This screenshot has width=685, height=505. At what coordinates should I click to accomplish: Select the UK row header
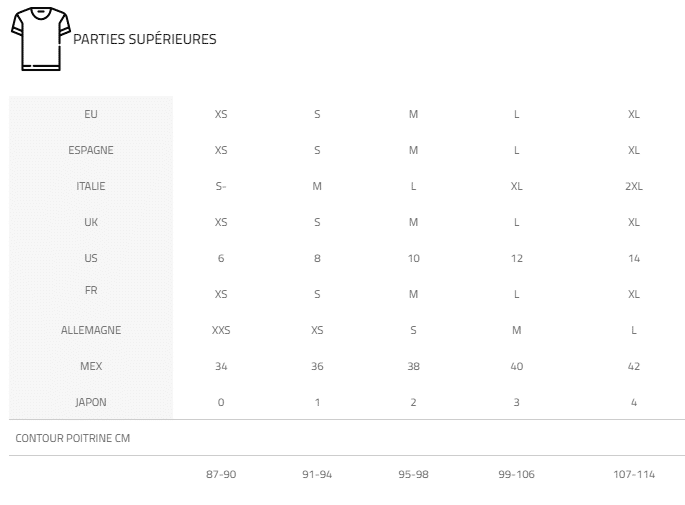(91, 222)
